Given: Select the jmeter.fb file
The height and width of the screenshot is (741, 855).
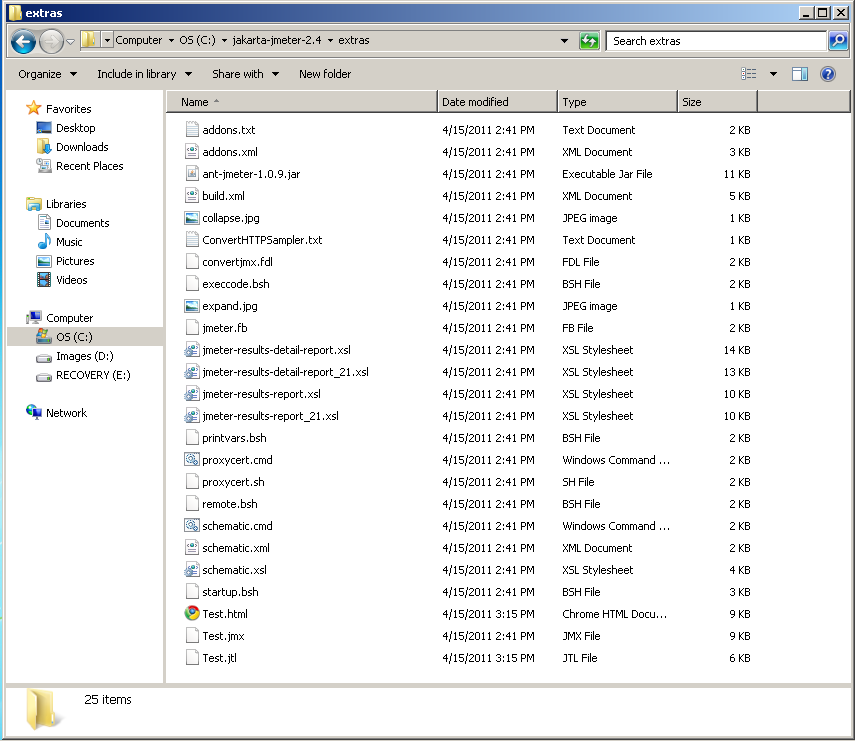Looking at the screenshot, I should pos(225,328).
